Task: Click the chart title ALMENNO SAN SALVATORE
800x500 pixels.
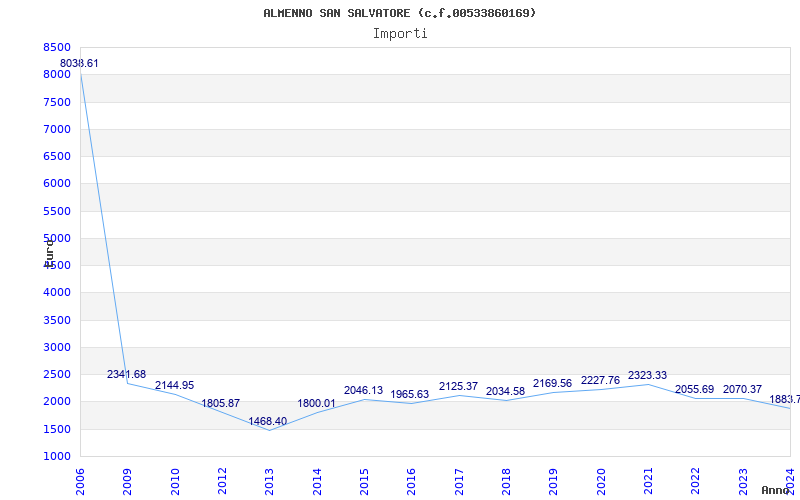Action: pyautogui.click(x=400, y=13)
